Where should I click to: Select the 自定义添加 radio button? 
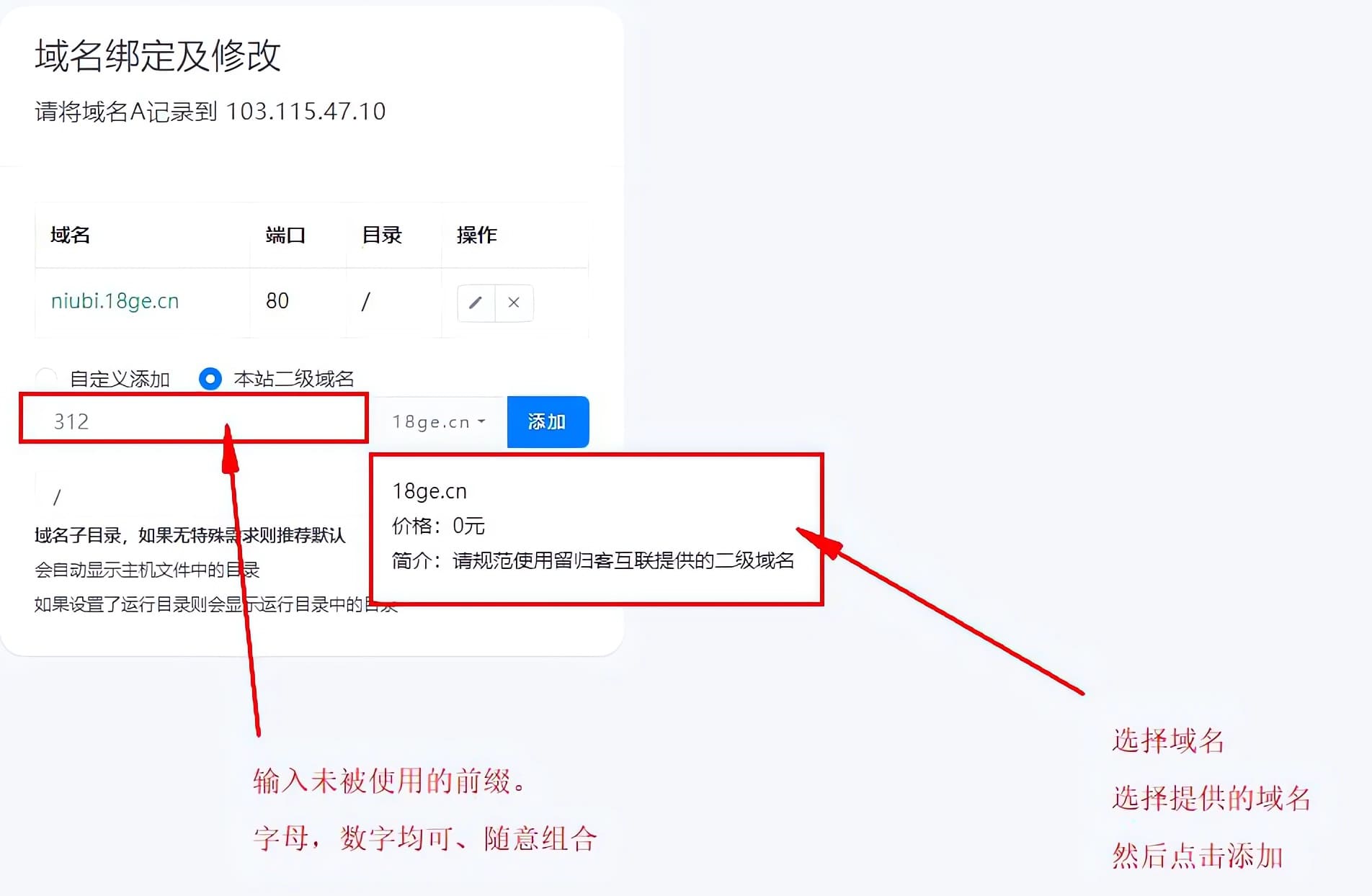tap(47, 379)
